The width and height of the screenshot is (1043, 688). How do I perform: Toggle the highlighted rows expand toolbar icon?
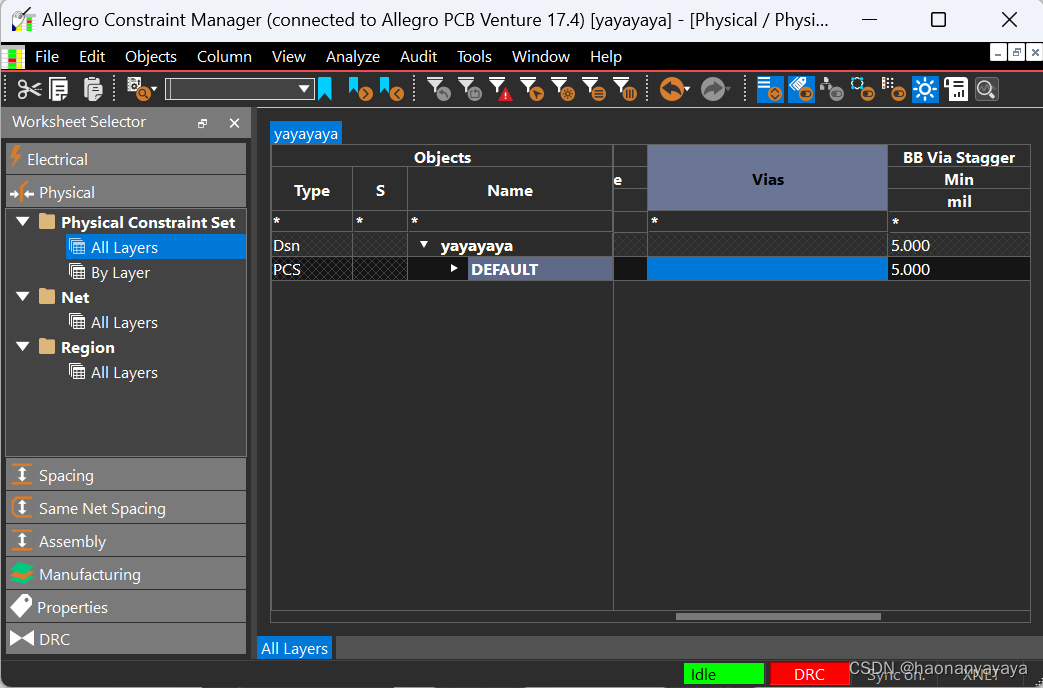point(770,89)
